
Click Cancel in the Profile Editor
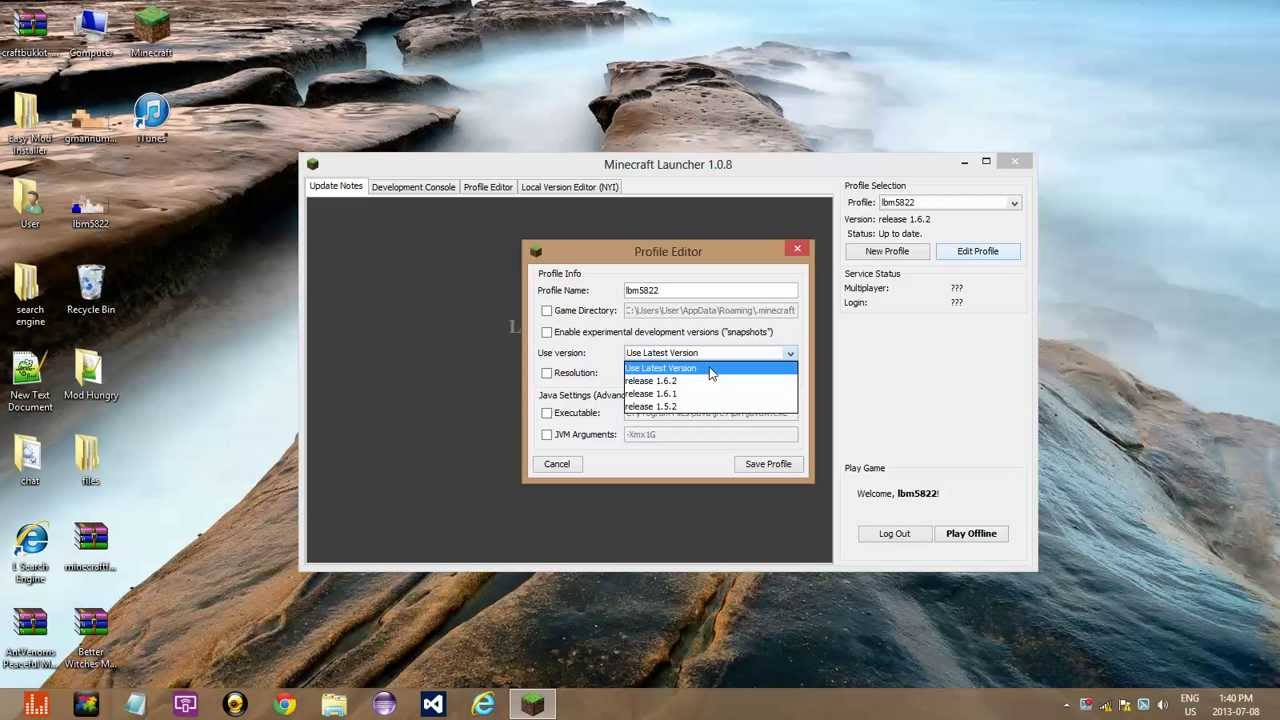(x=557, y=464)
